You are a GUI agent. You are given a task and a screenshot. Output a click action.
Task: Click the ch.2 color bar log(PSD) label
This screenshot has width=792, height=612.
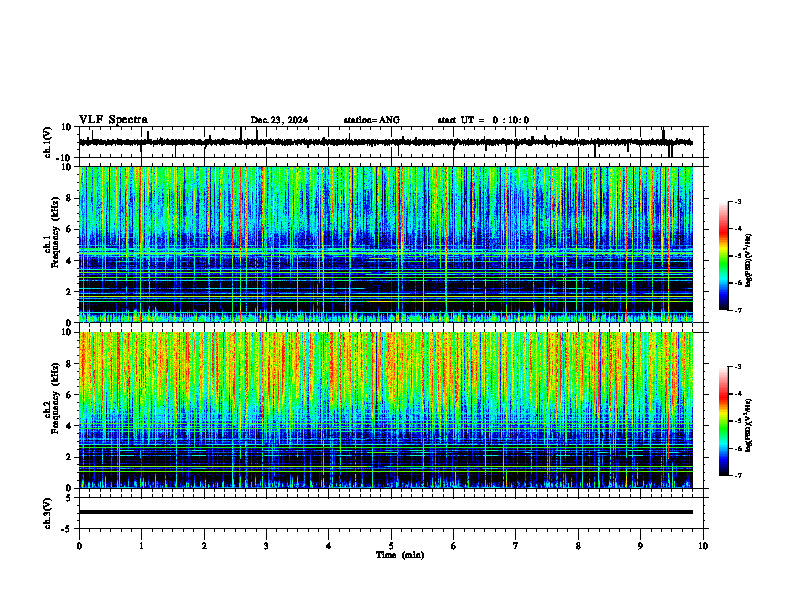[749, 425]
